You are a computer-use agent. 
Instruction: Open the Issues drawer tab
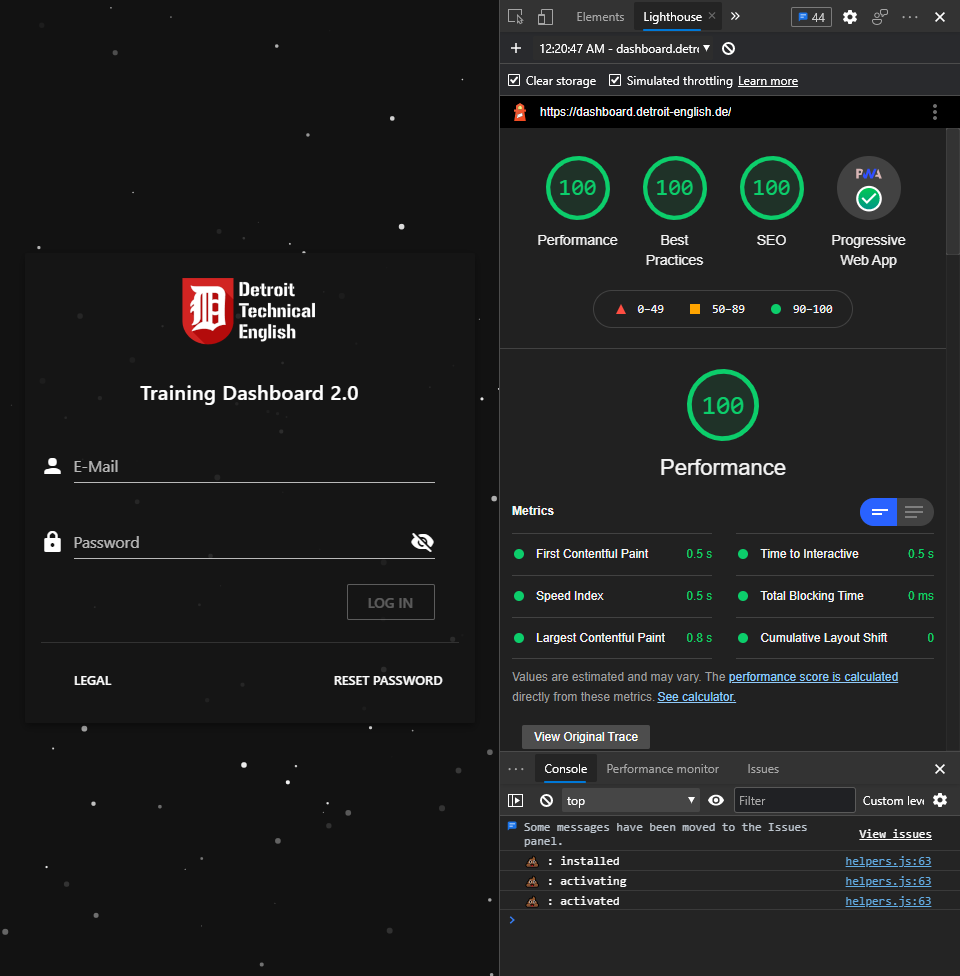coord(763,769)
